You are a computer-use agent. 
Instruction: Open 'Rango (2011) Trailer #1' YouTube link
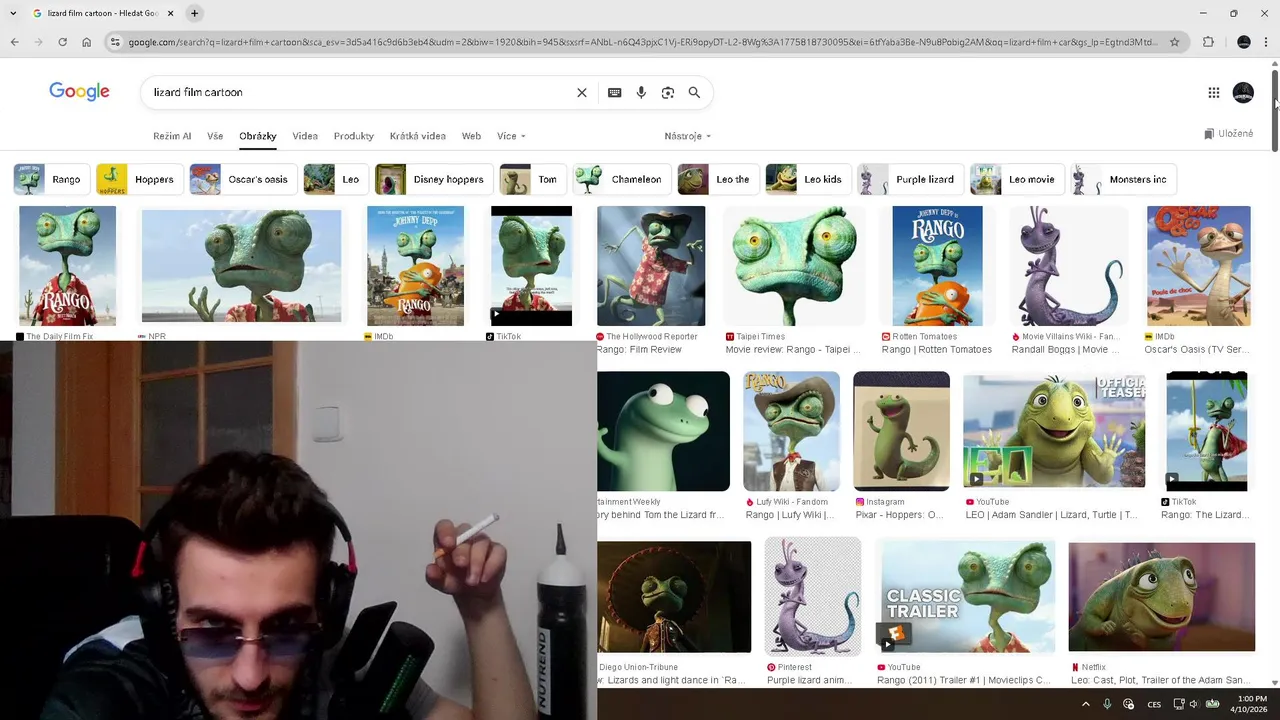pos(964,680)
